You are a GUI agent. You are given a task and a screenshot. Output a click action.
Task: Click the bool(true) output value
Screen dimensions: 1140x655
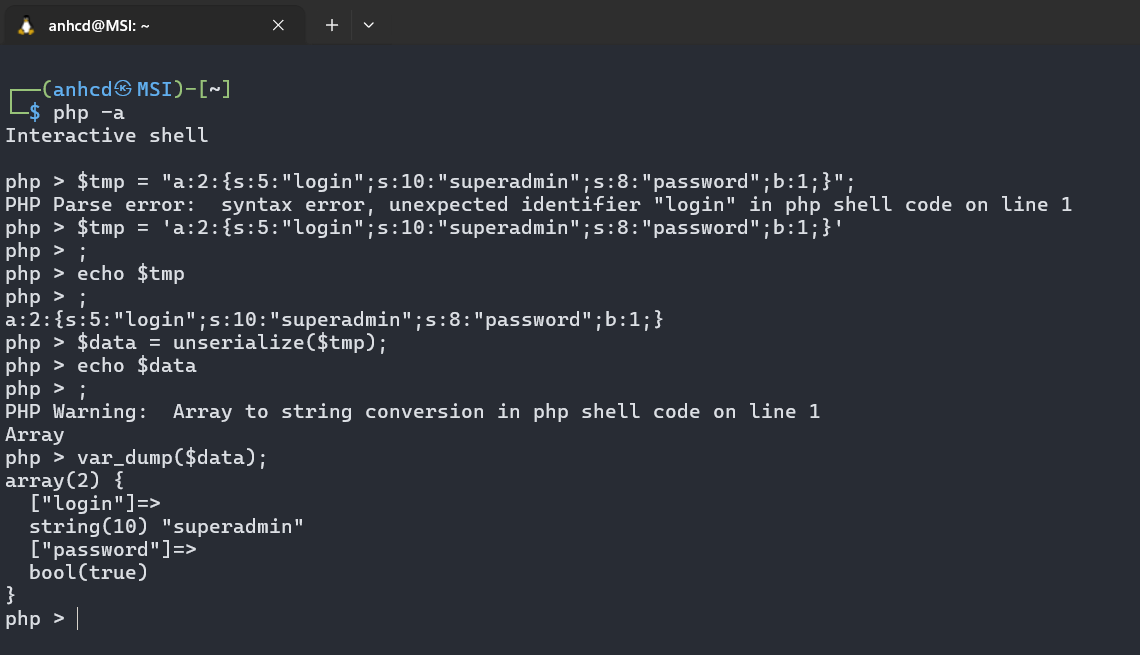coord(88,572)
